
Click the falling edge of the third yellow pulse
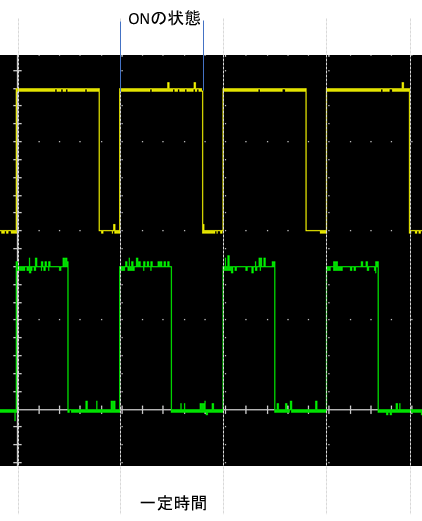pyautogui.click(x=306, y=160)
